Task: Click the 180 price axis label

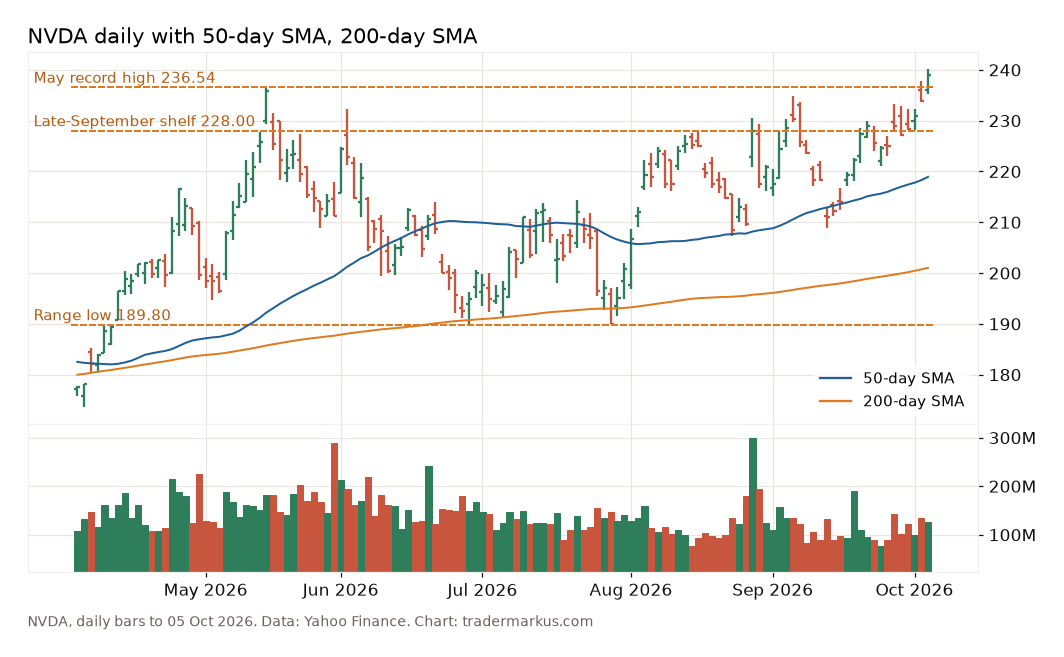Action: coord(1003,375)
